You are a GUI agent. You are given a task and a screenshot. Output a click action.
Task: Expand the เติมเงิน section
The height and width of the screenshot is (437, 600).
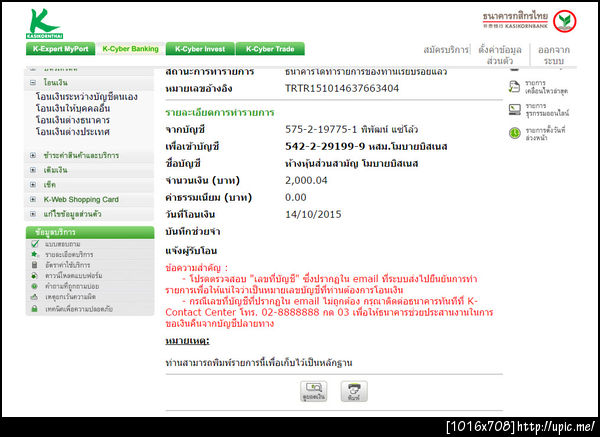pos(33,170)
